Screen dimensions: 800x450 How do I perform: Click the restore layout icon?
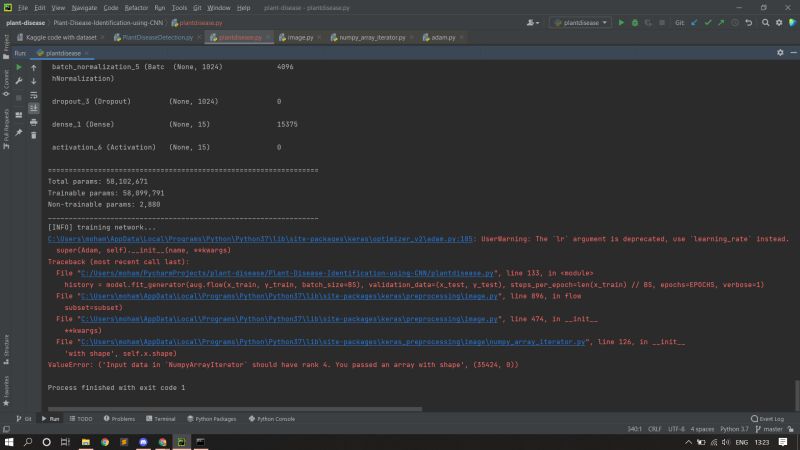(x=19, y=115)
